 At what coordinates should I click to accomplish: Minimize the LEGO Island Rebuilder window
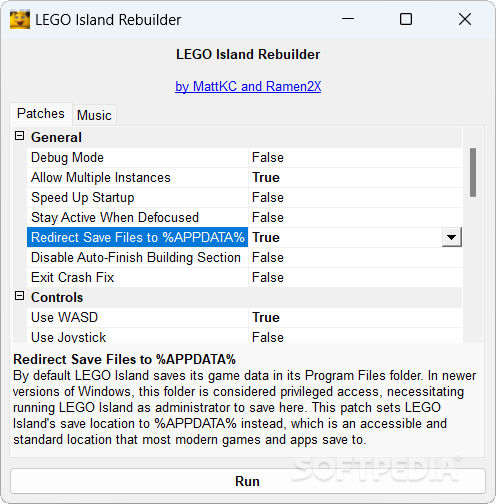tap(348, 19)
